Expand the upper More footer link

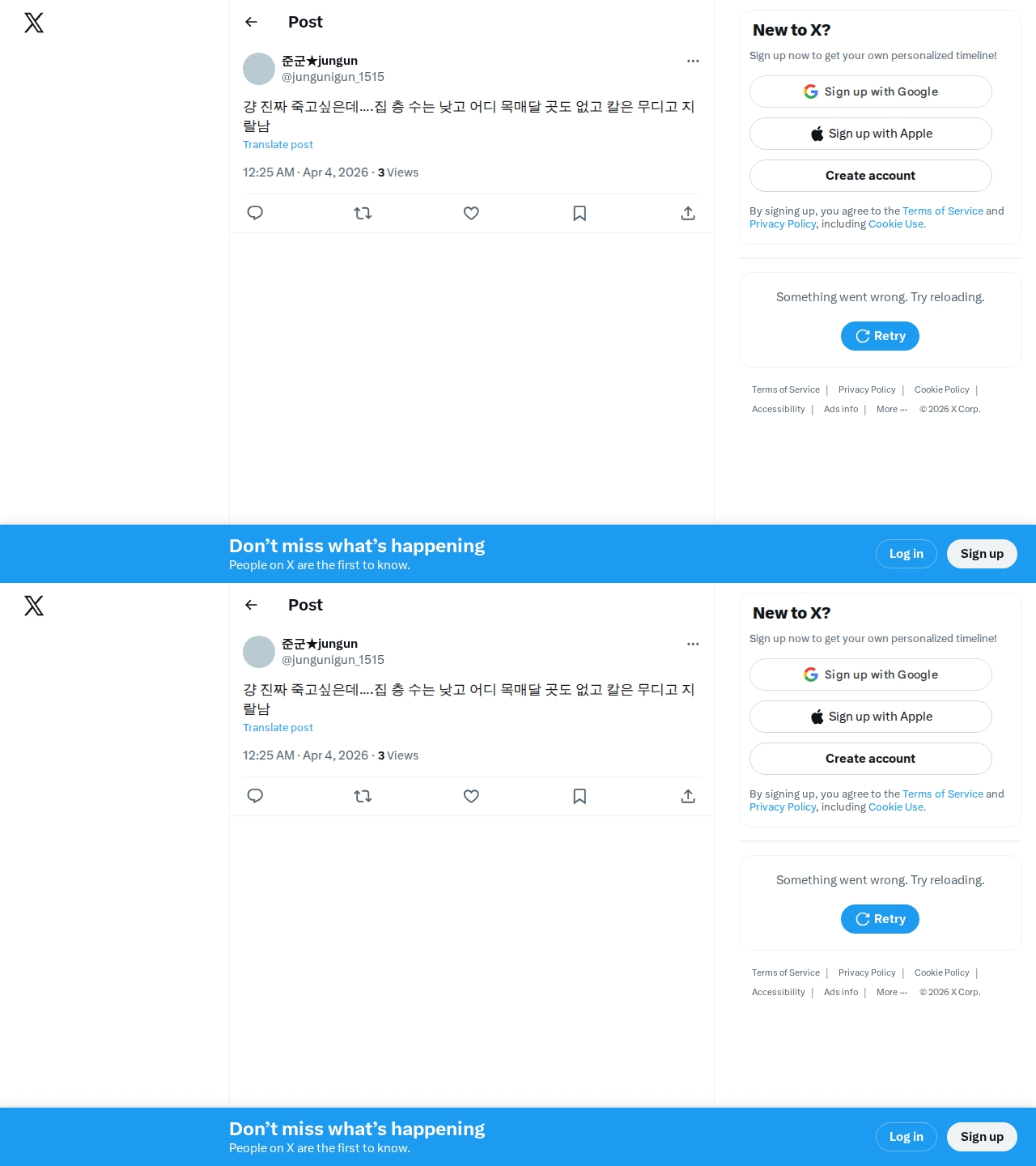click(892, 409)
